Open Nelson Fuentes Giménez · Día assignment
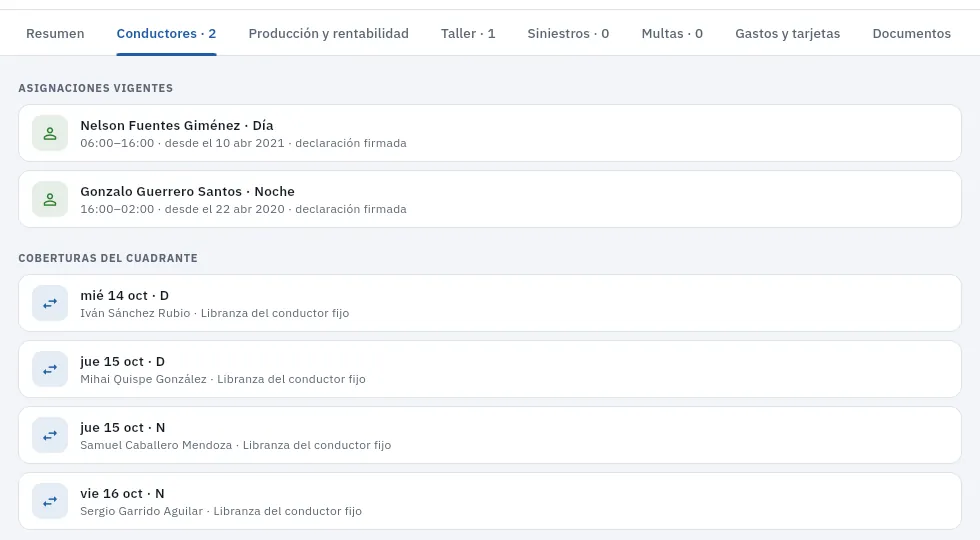The width and height of the screenshot is (980, 540). pos(490,133)
